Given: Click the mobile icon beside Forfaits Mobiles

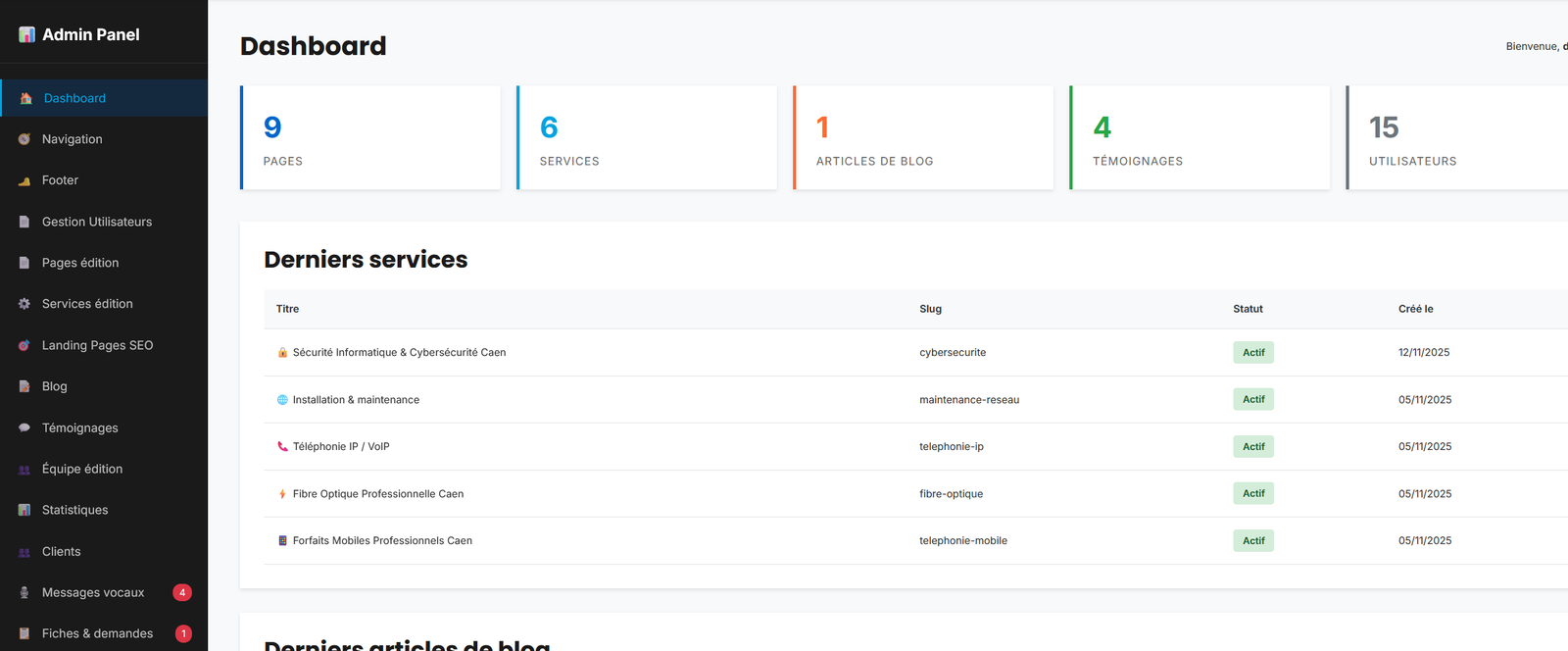Looking at the screenshot, I should tap(282, 540).
